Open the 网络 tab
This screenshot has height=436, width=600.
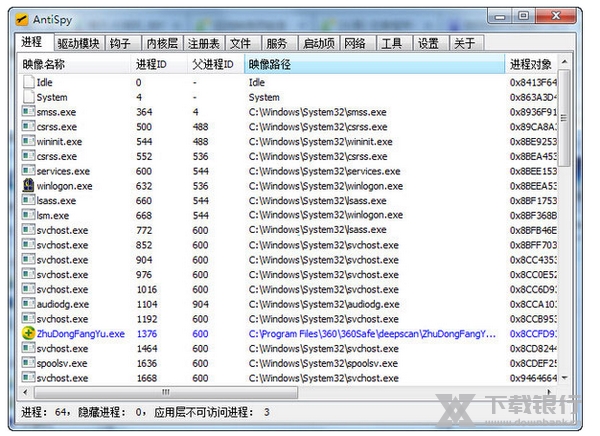[x=358, y=43]
